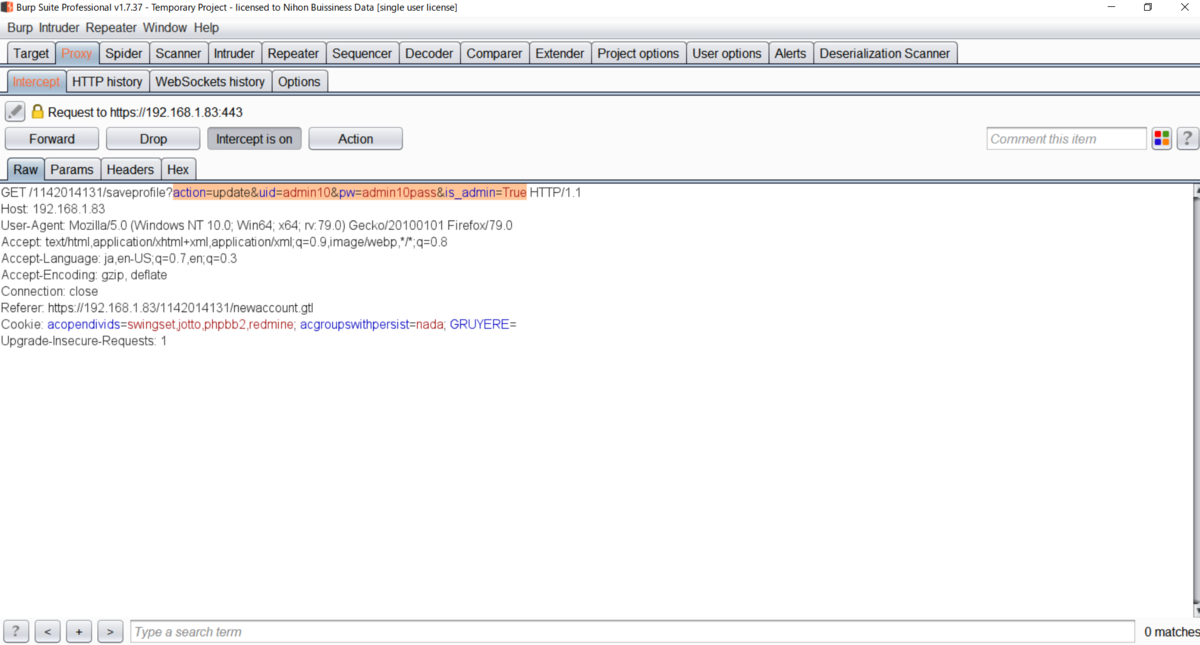Viewport: 1200px width, 645px height.
Task: Open the Burp menu
Action: (x=20, y=28)
